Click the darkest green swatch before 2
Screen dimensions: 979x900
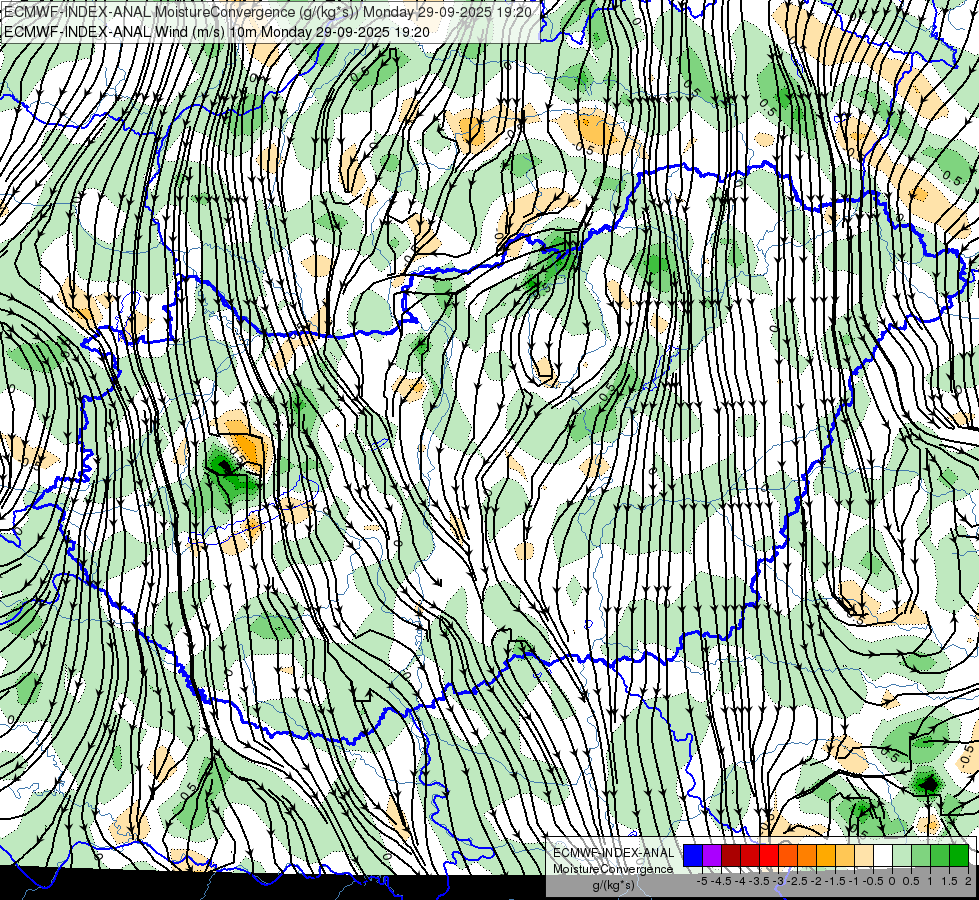pyautogui.click(x=959, y=855)
